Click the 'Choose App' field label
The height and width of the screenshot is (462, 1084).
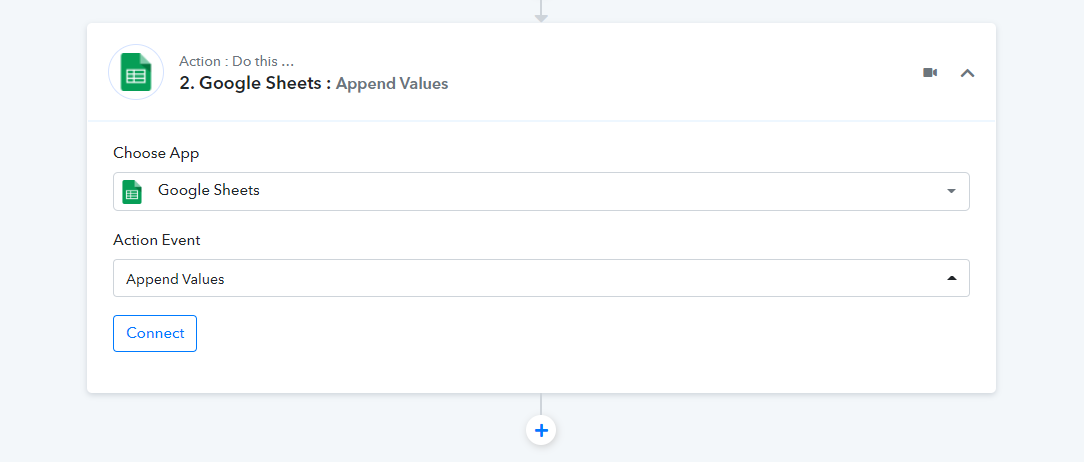(x=156, y=154)
